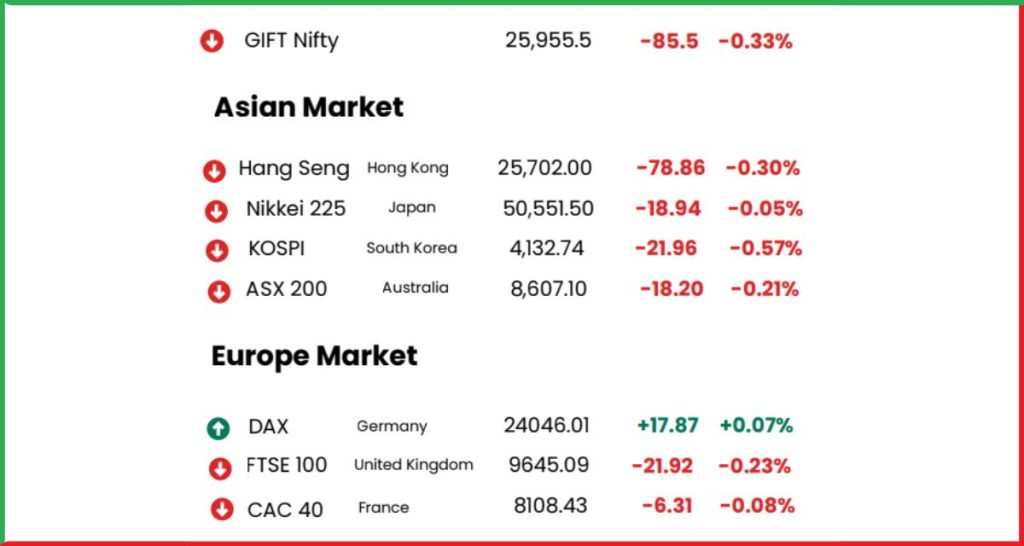Click the South Korea country label

[x=411, y=248]
